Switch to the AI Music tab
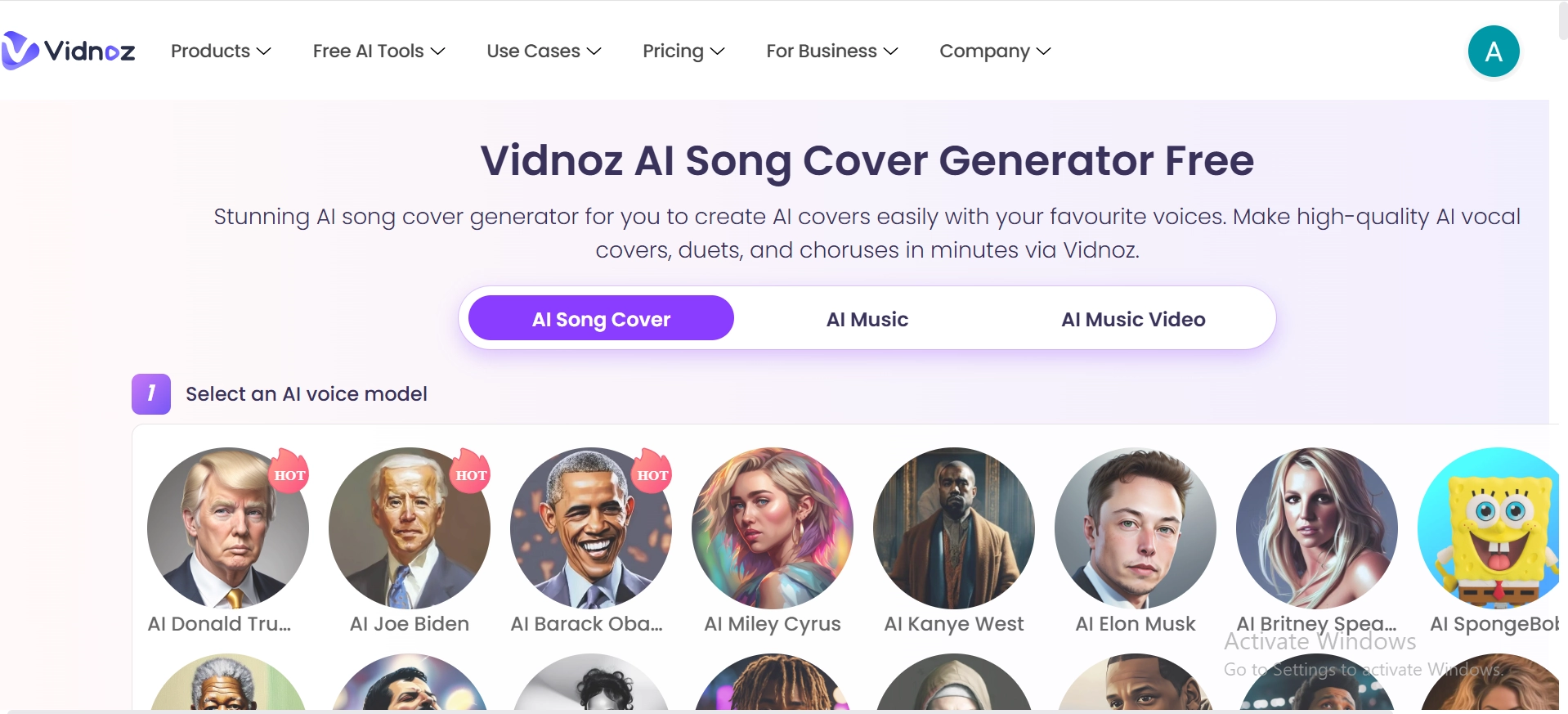1568x714 pixels. point(867,319)
